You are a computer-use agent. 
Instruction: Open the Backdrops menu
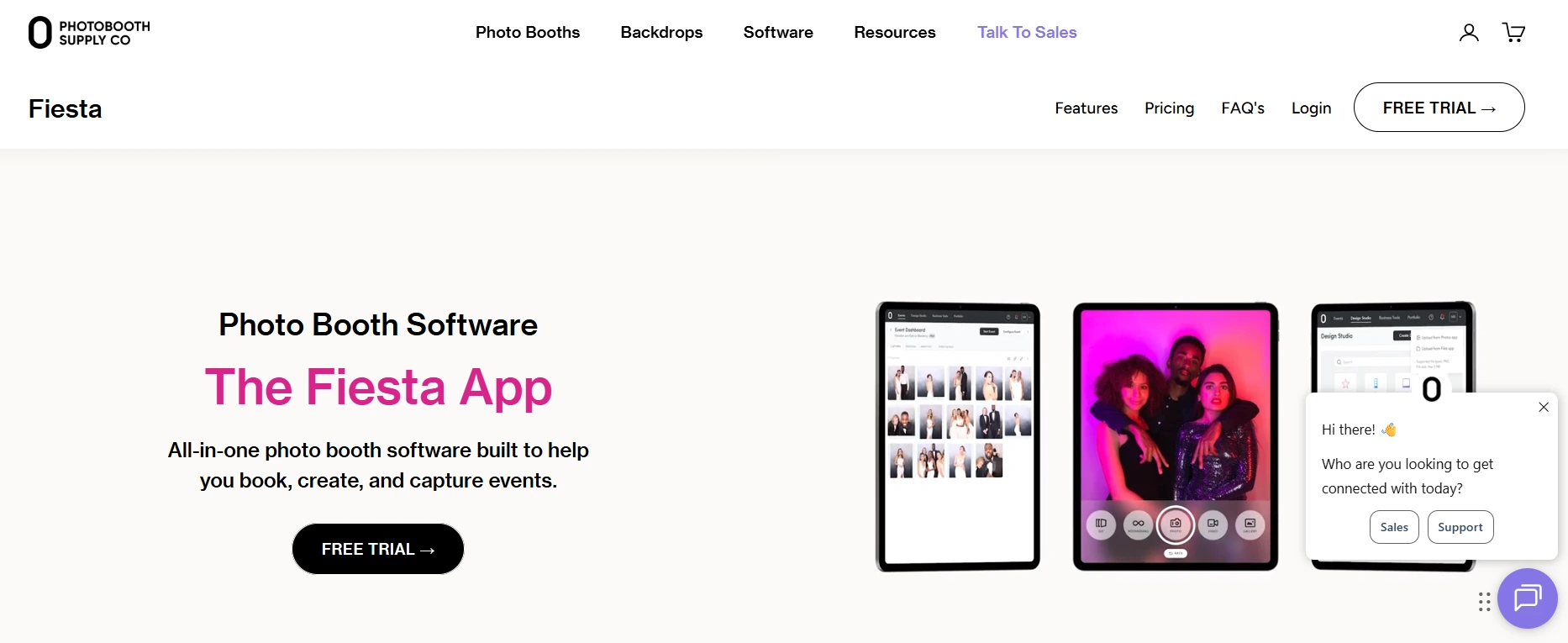(661, 32)
